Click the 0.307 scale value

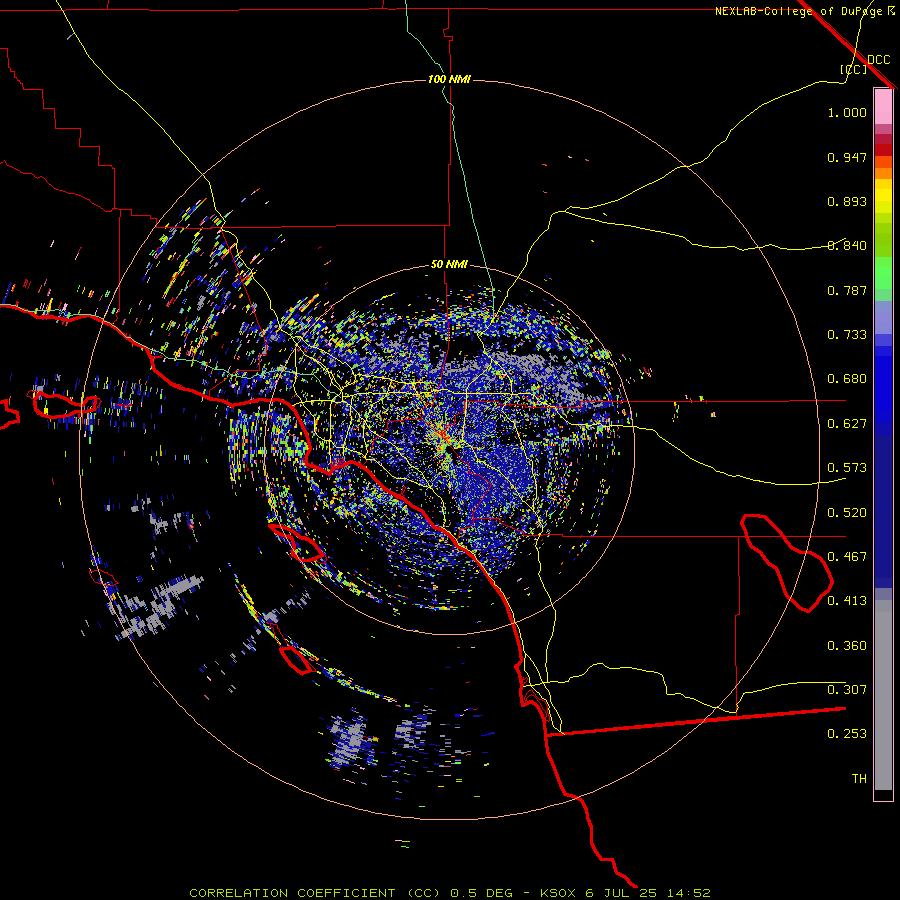coord(847,690)
